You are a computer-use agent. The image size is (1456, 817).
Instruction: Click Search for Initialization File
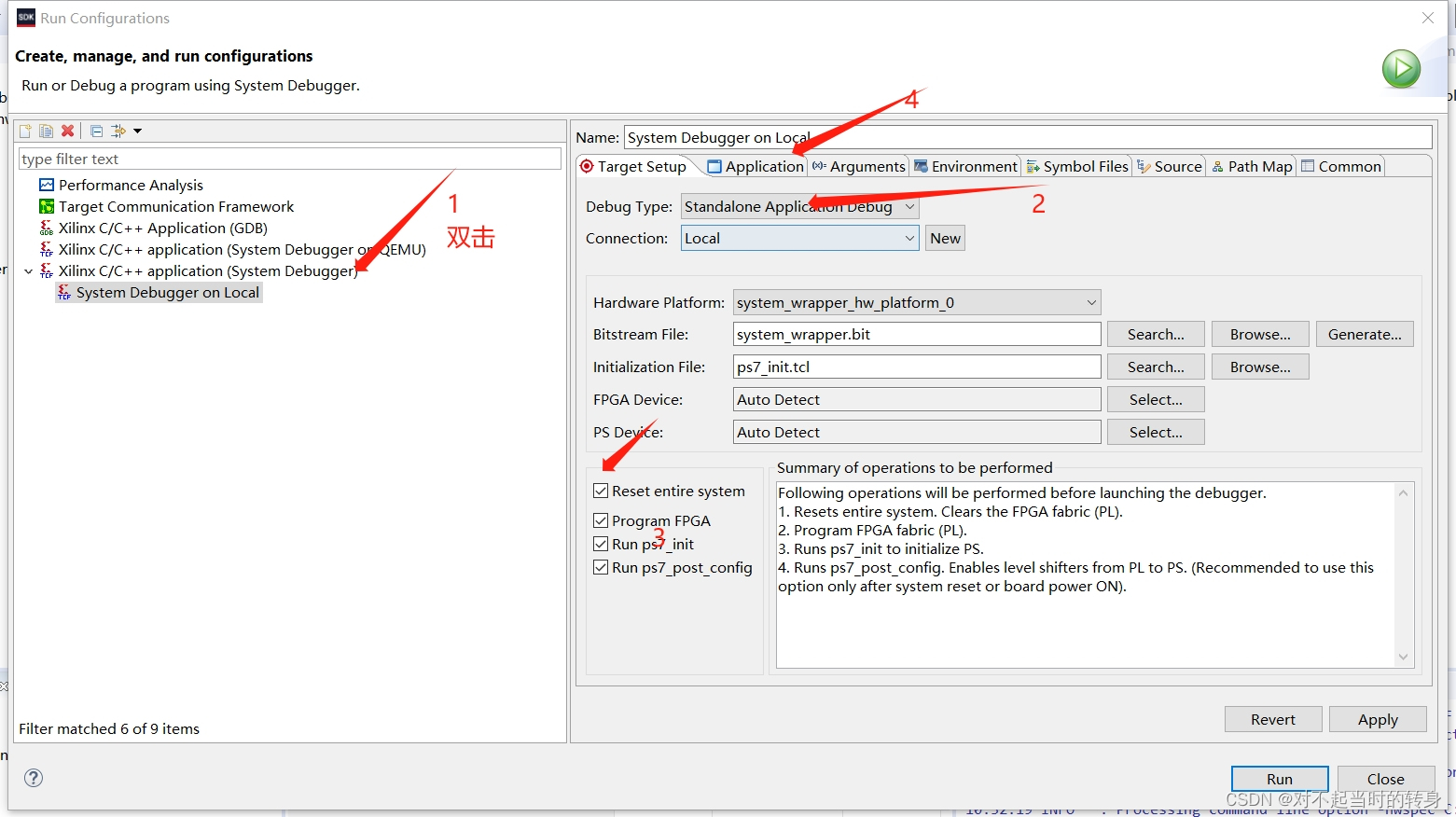1156,367
